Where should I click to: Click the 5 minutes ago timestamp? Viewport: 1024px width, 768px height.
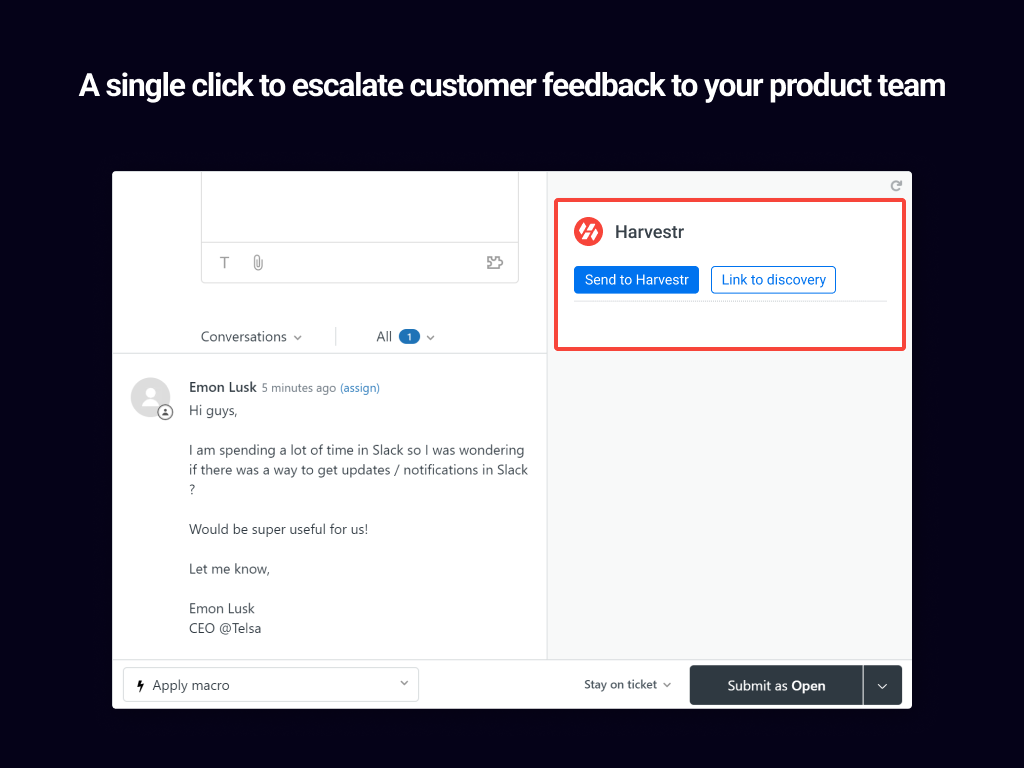point(298,388)
